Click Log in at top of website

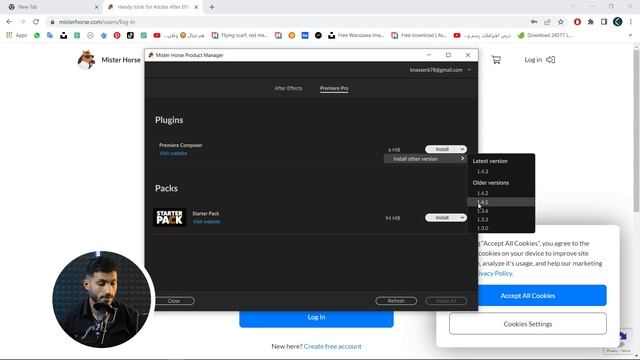[x=539, y=60]
